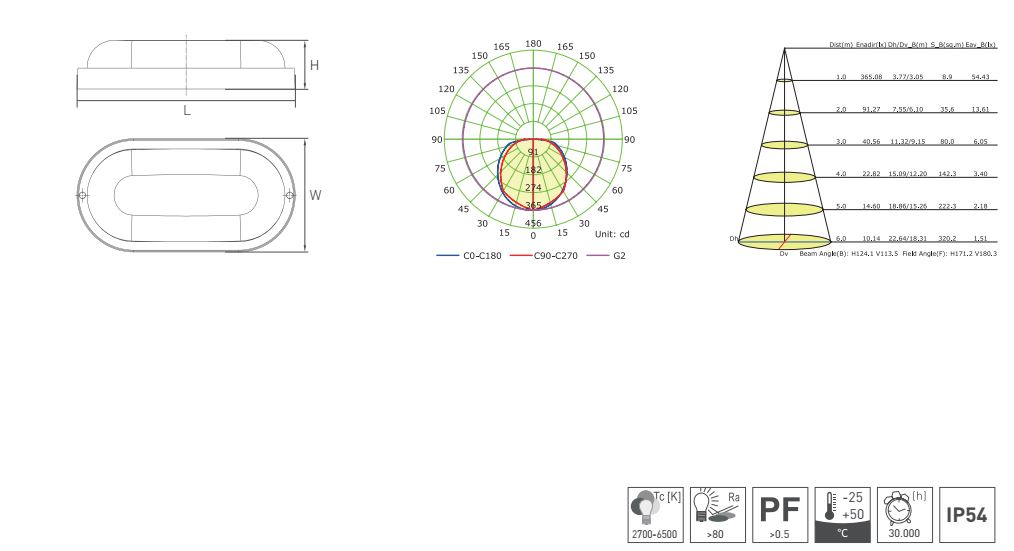Image resolution: width=1014 pixels, height=551 pixels.
Task: Click the 11.32/9.15 beam diameter value
Action: 908,142
